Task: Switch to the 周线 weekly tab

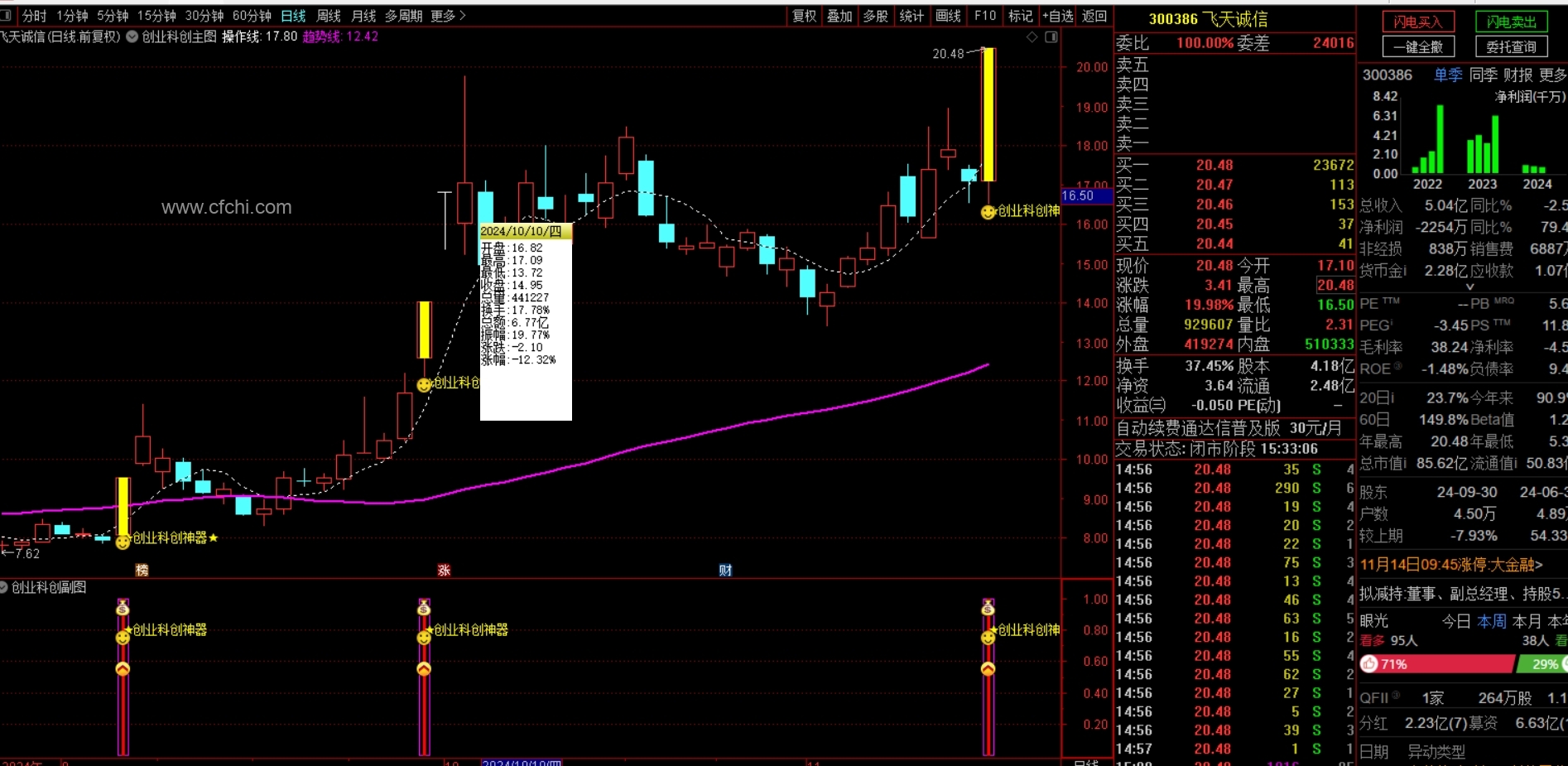Action: [x=329, y=16]
